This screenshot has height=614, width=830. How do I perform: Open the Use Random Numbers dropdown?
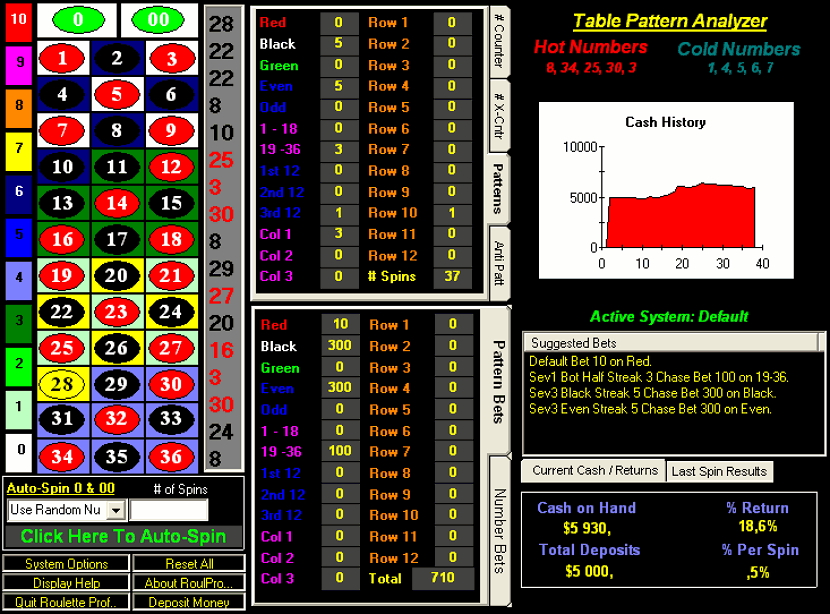tap(116, 510)
